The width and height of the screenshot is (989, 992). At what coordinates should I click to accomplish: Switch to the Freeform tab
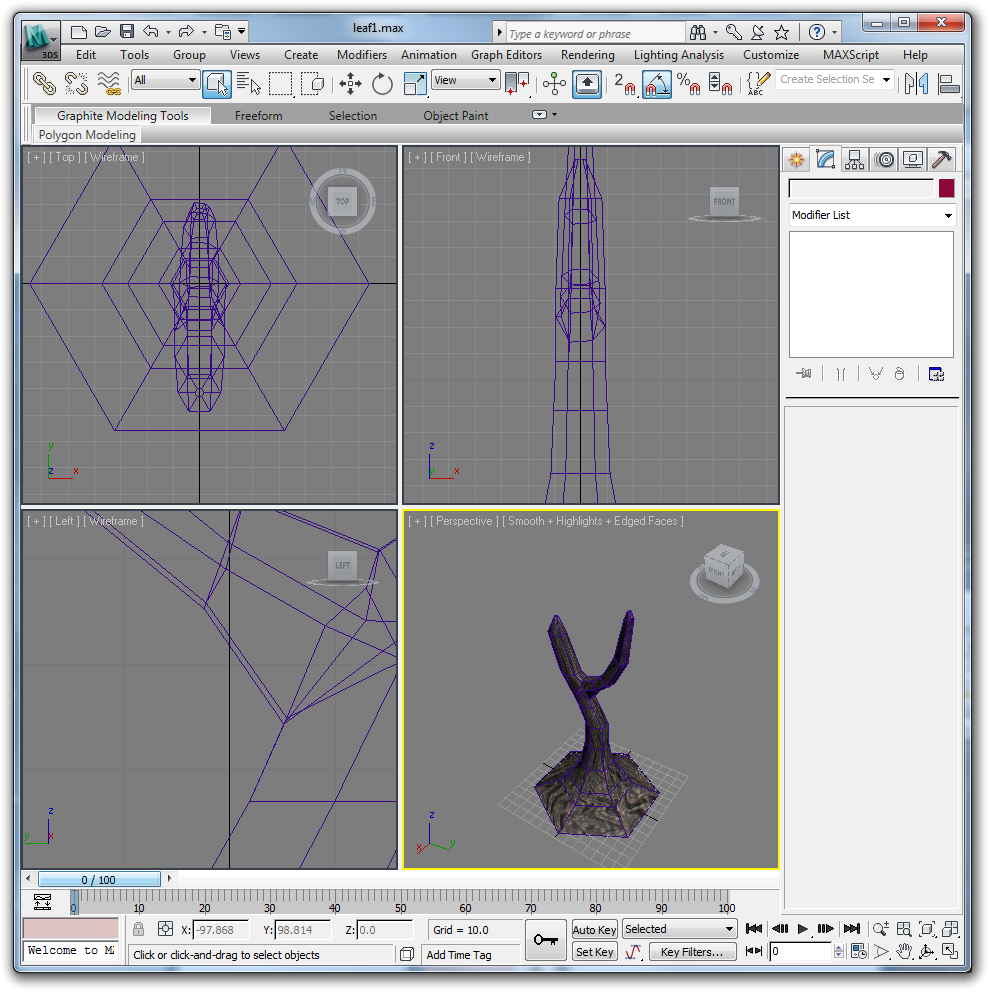(x=258, y=116)
